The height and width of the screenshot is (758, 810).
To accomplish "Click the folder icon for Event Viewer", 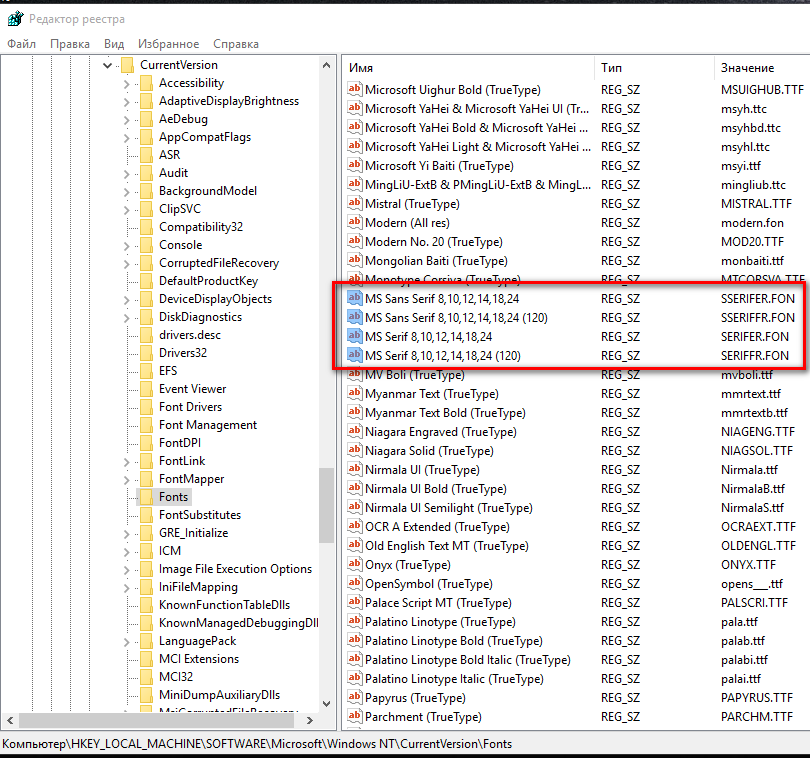I will point(145,389).
